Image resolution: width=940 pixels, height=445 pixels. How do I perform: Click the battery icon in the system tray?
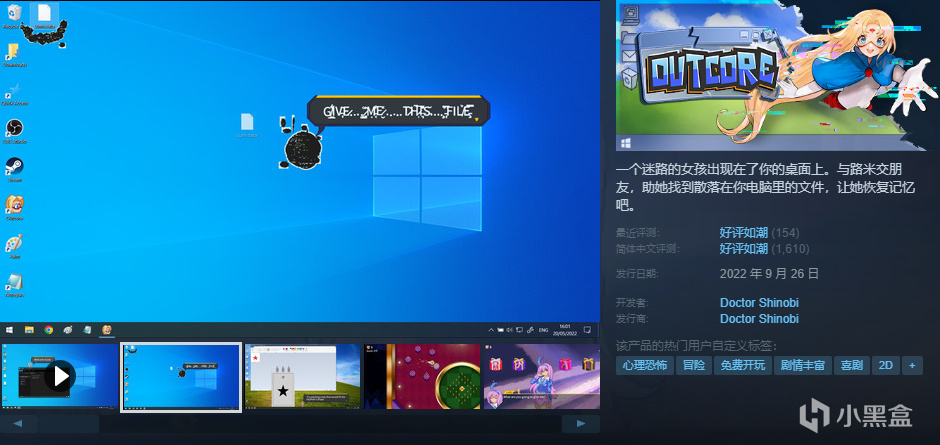500,330
